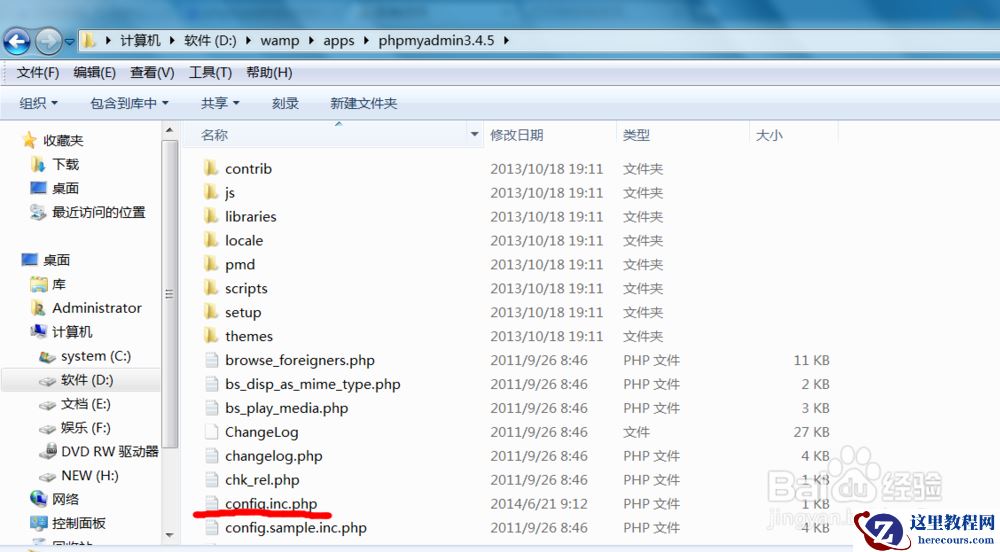1000x552 pixels.
Task: Select 娱乐 (F:) drive icon
Action: click(x=47, y=428)
